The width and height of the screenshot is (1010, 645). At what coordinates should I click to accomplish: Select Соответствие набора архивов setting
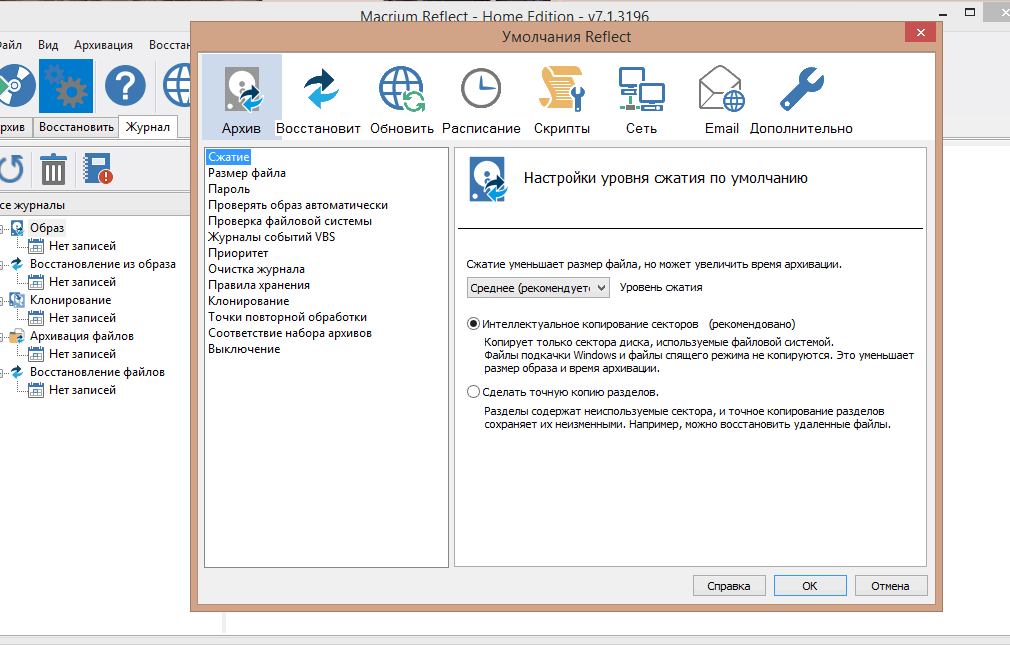coord(290,333)
